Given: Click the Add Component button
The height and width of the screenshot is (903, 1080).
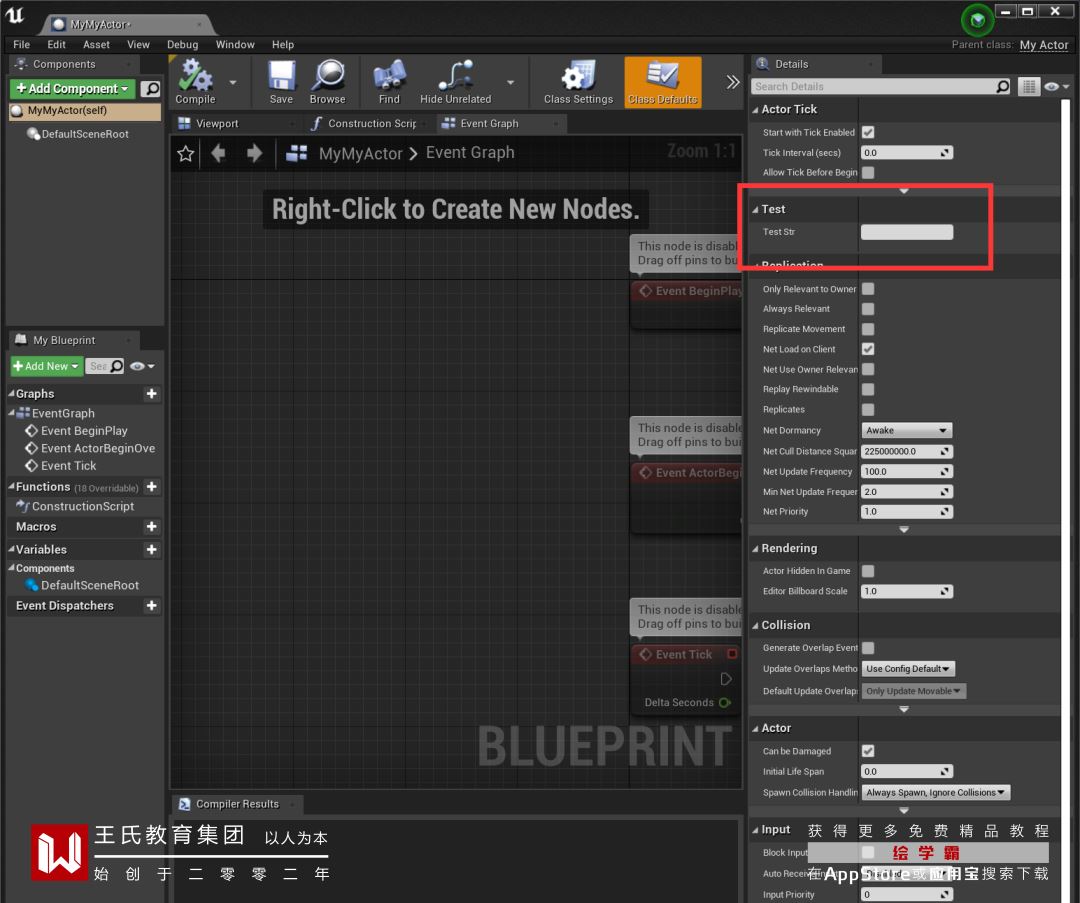Looking at the screenshot, I should point(72,88).
